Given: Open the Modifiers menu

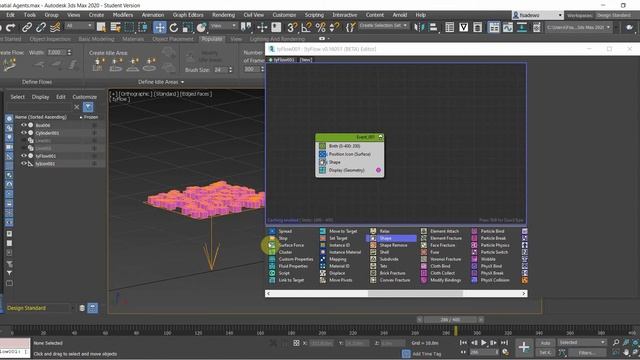Looking at the screenshot, I should click(x=123, y=15).
